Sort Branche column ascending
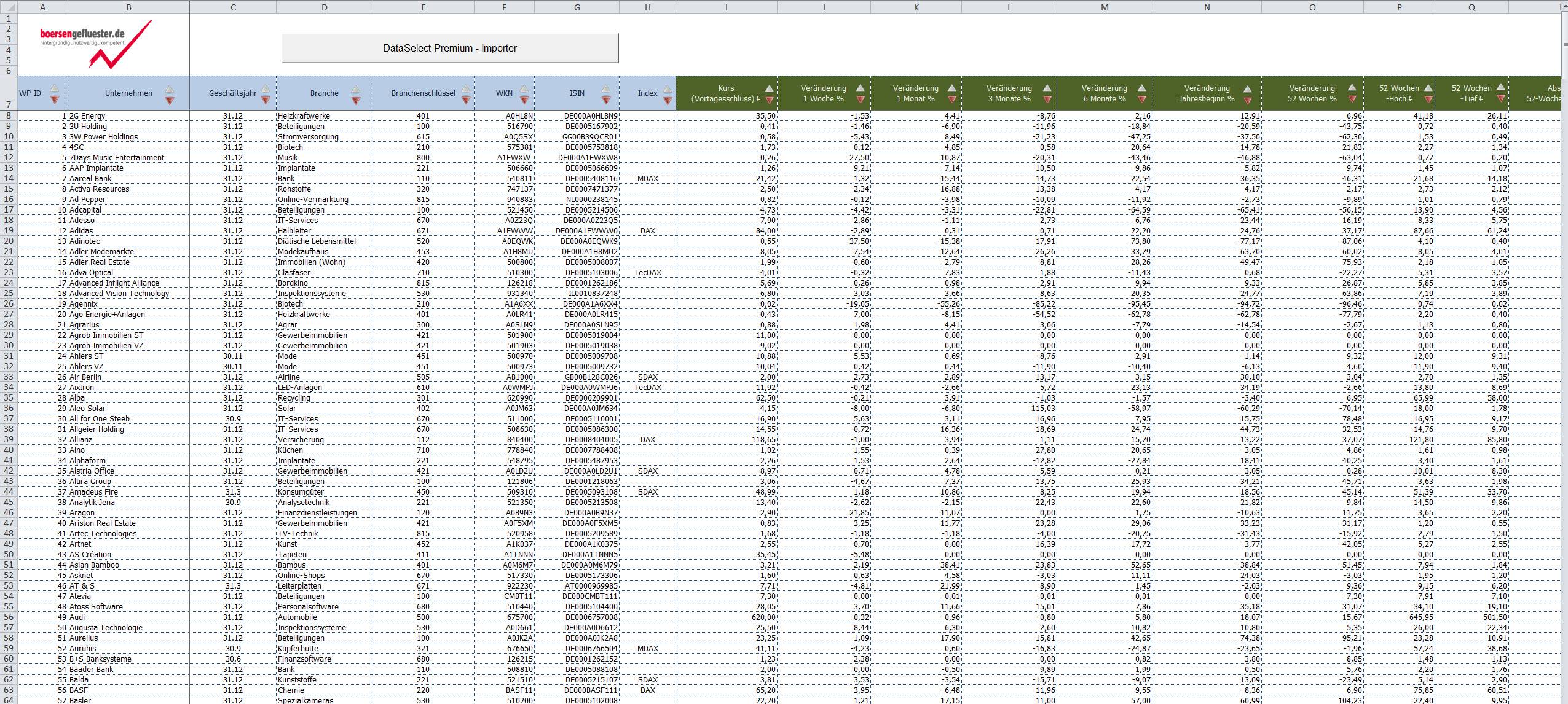Viewport: 1568px width, 704px height. pyautogui.click(x=356, y=88)
